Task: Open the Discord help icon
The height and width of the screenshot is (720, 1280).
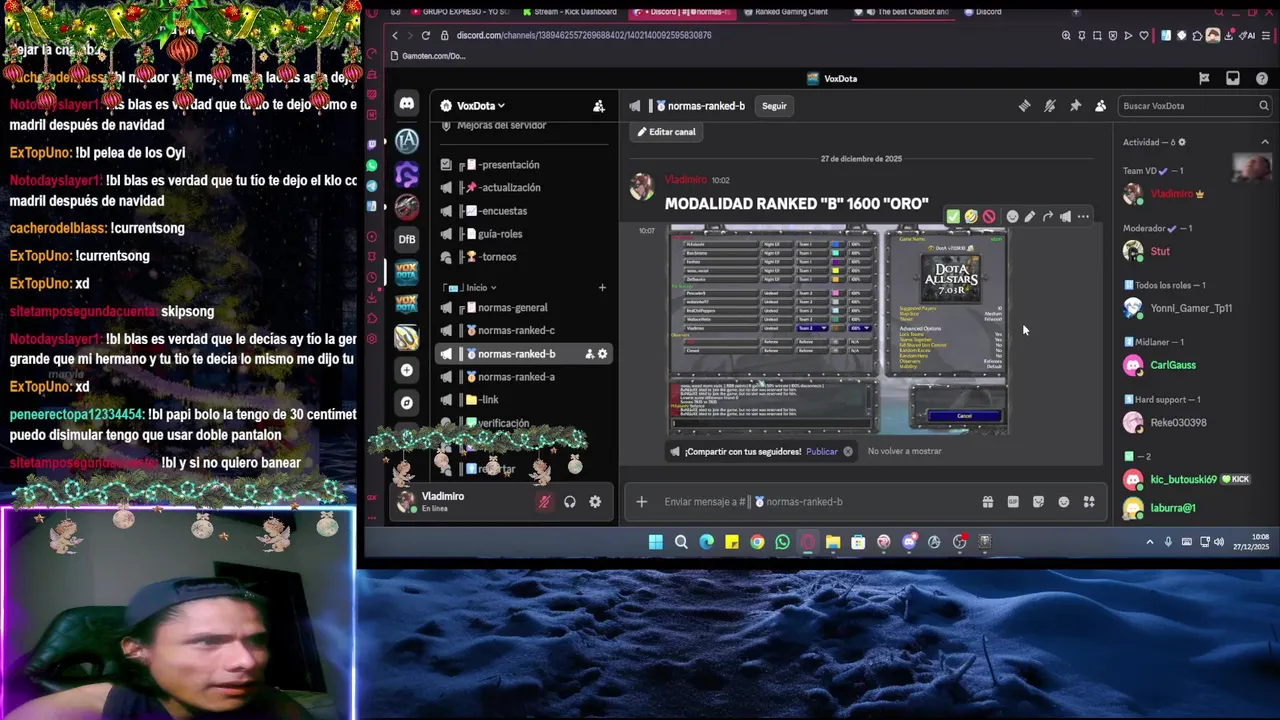Action: pyautogui.click(x=1262, y=78)
